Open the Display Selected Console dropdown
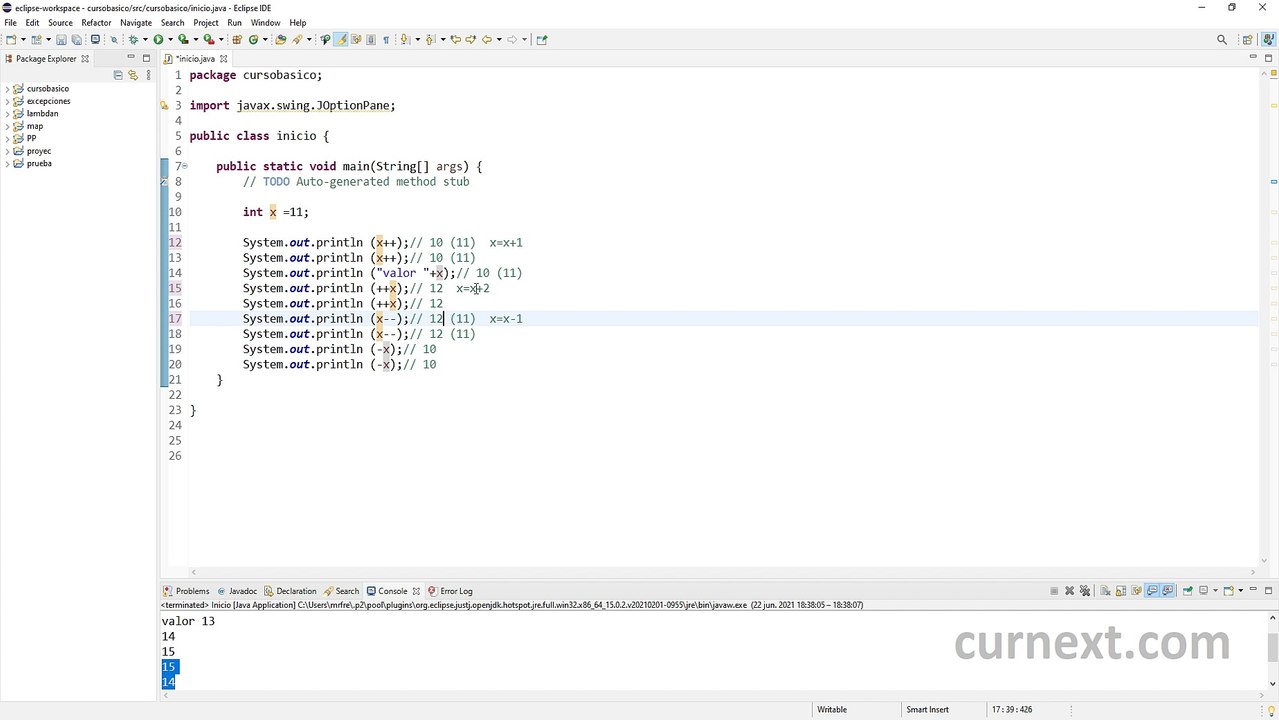The height and width of the screenshot is (720, 1279). click(1215, 591)
